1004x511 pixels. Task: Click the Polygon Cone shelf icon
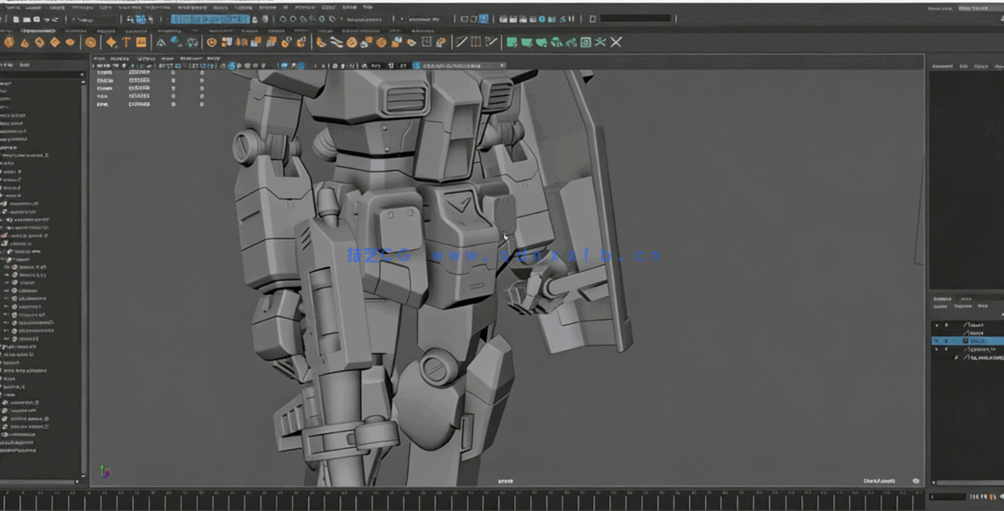(54, 42)
